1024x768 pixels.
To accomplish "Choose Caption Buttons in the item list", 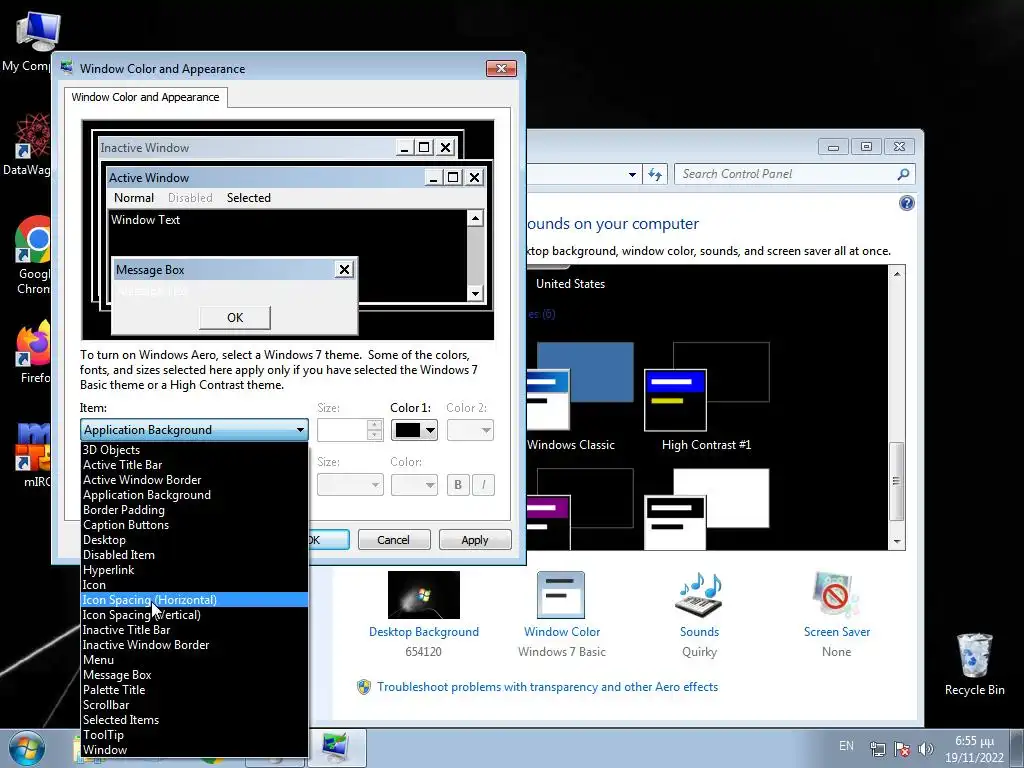I will (195, 524).
